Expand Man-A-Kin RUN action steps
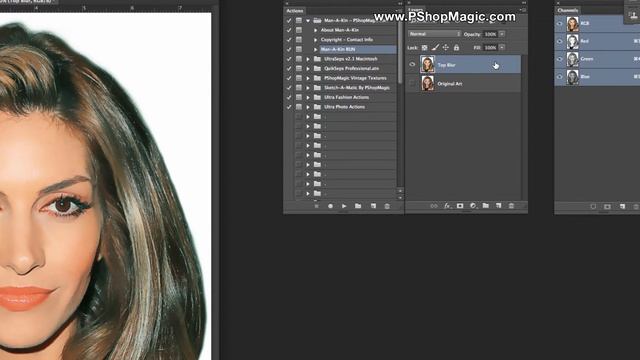The height and width of the screenshot is (360, 640). [316, 49]
